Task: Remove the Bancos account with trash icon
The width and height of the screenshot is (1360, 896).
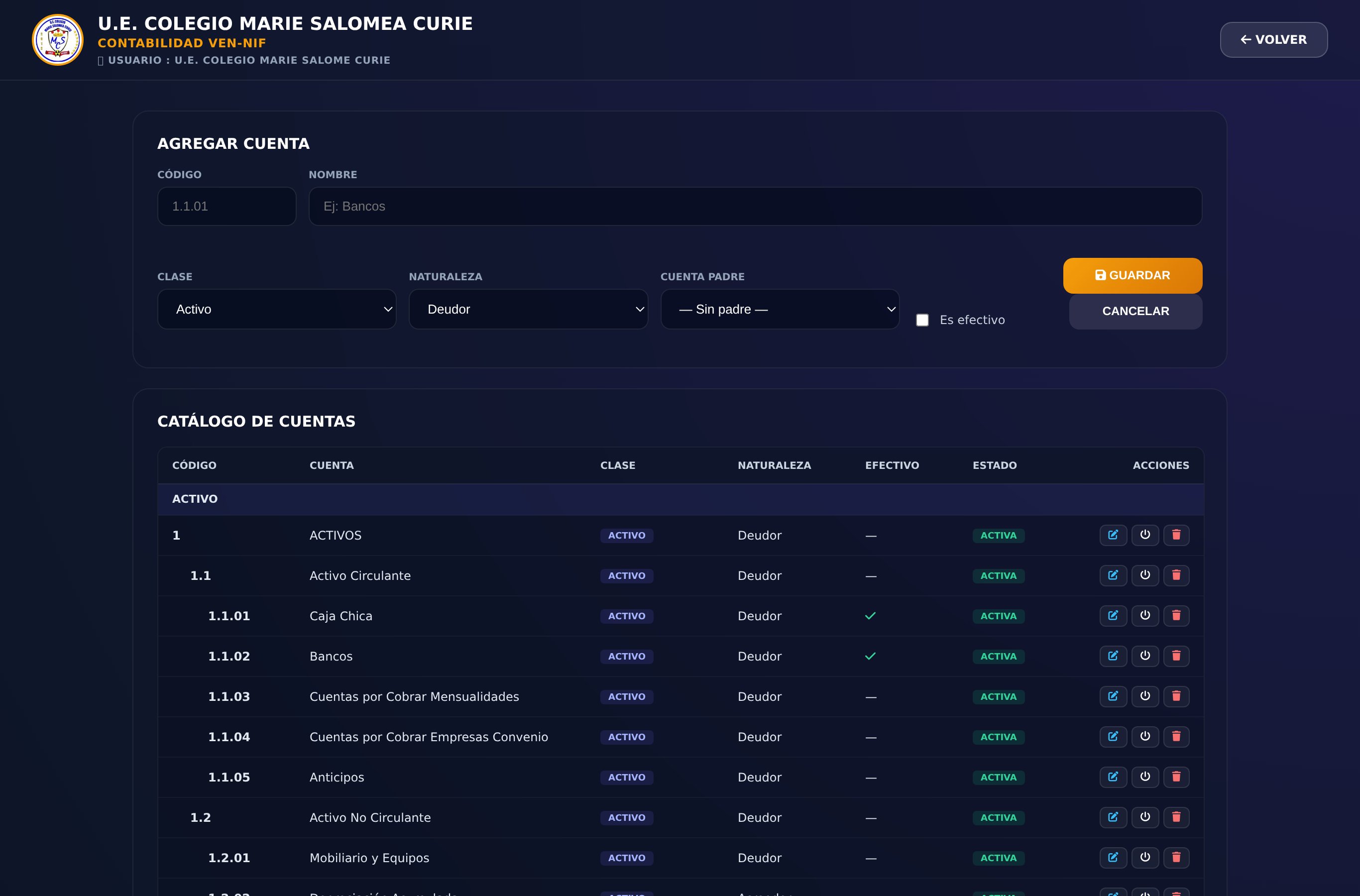Action: pos(1177,656)
